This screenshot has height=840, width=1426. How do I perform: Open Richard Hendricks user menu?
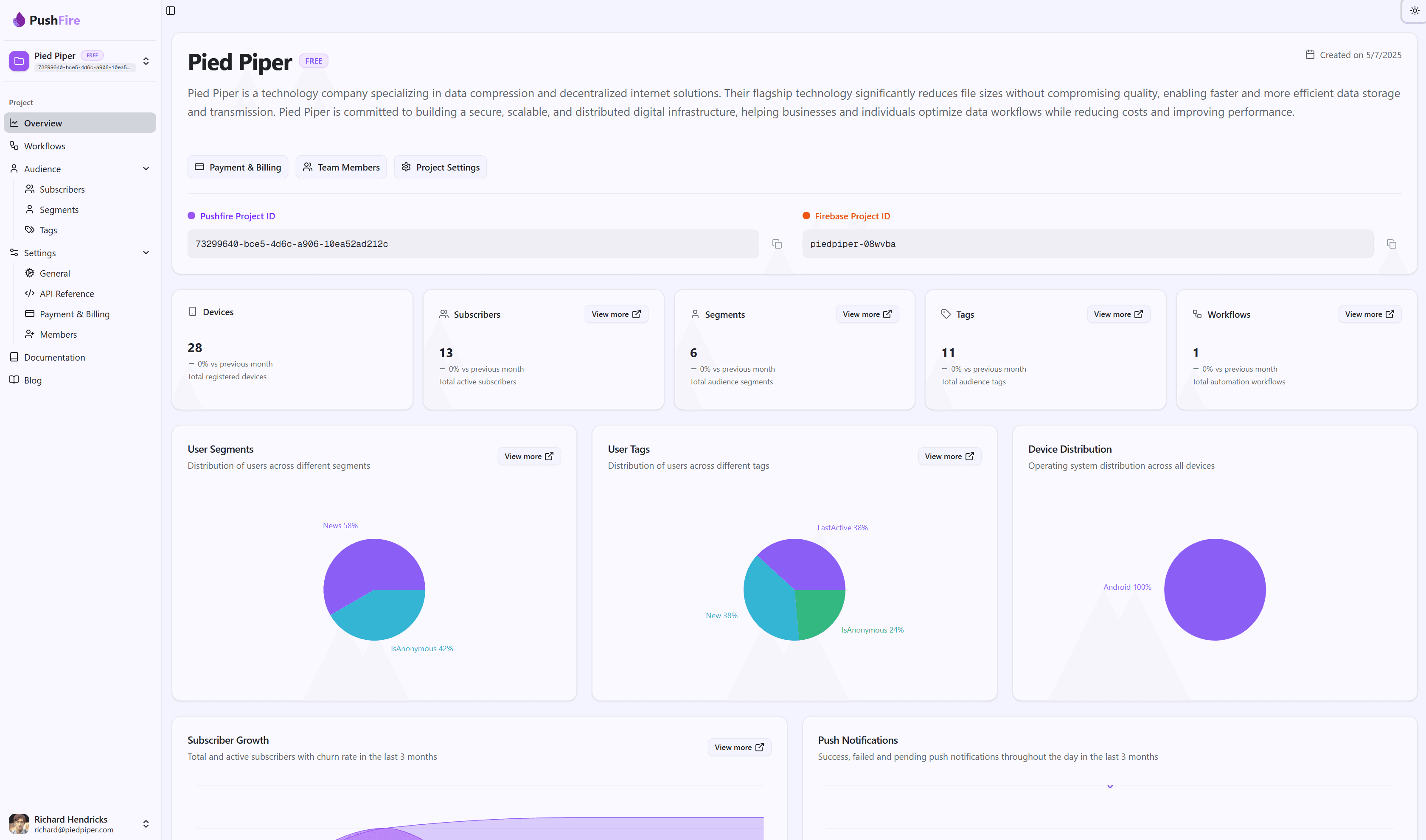click(146, 823)
